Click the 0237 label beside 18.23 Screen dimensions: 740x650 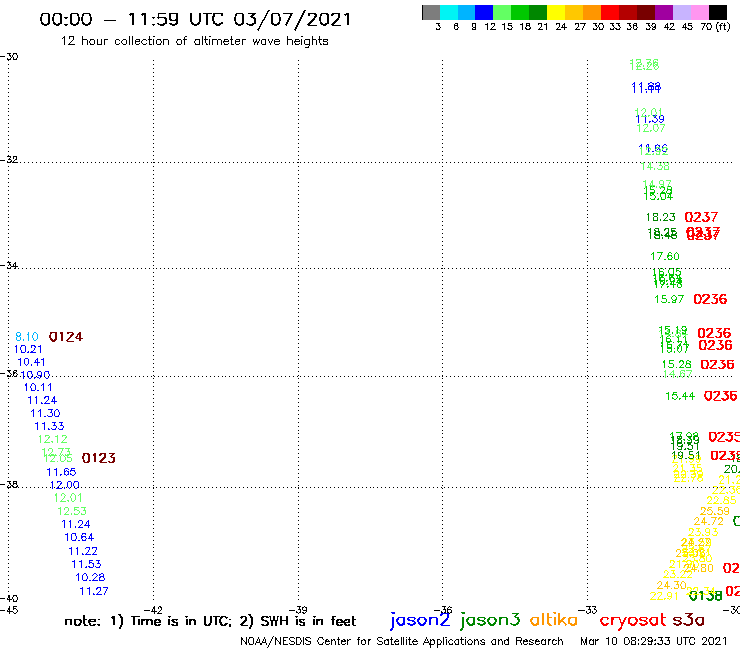coord(701,217)
